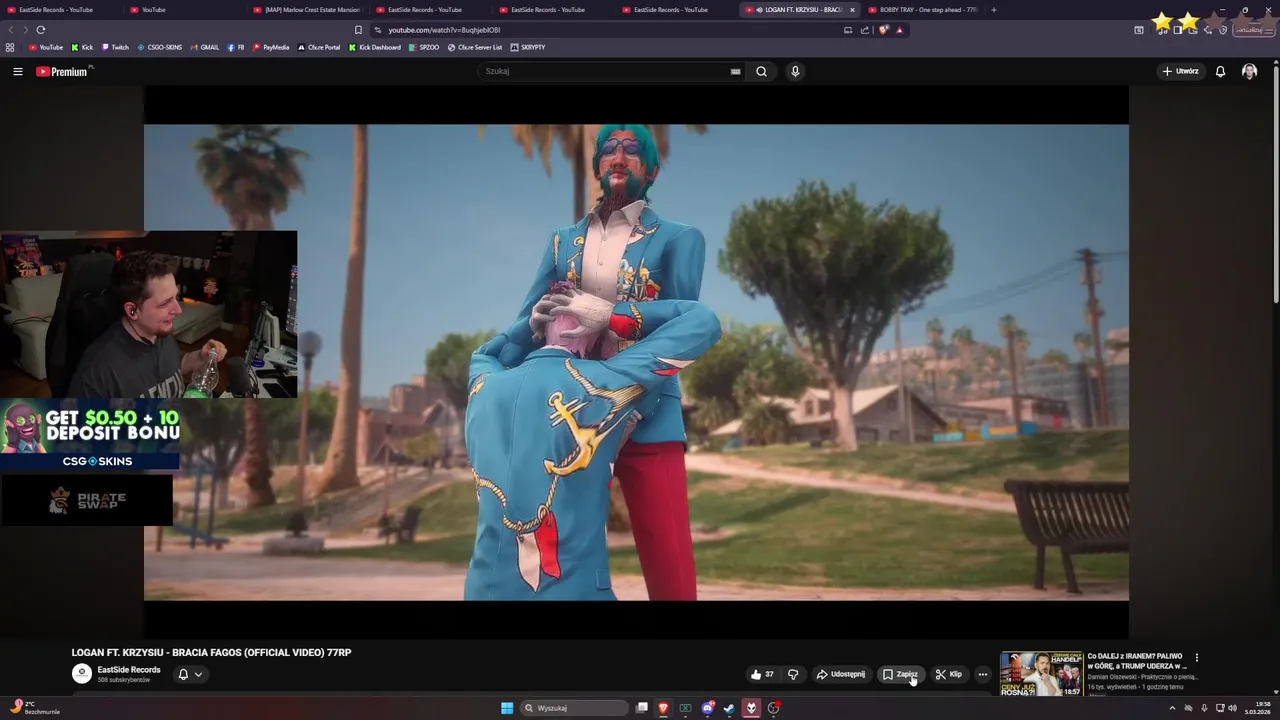
Task: Click the YouTube Premium logo
Action: 62,71
